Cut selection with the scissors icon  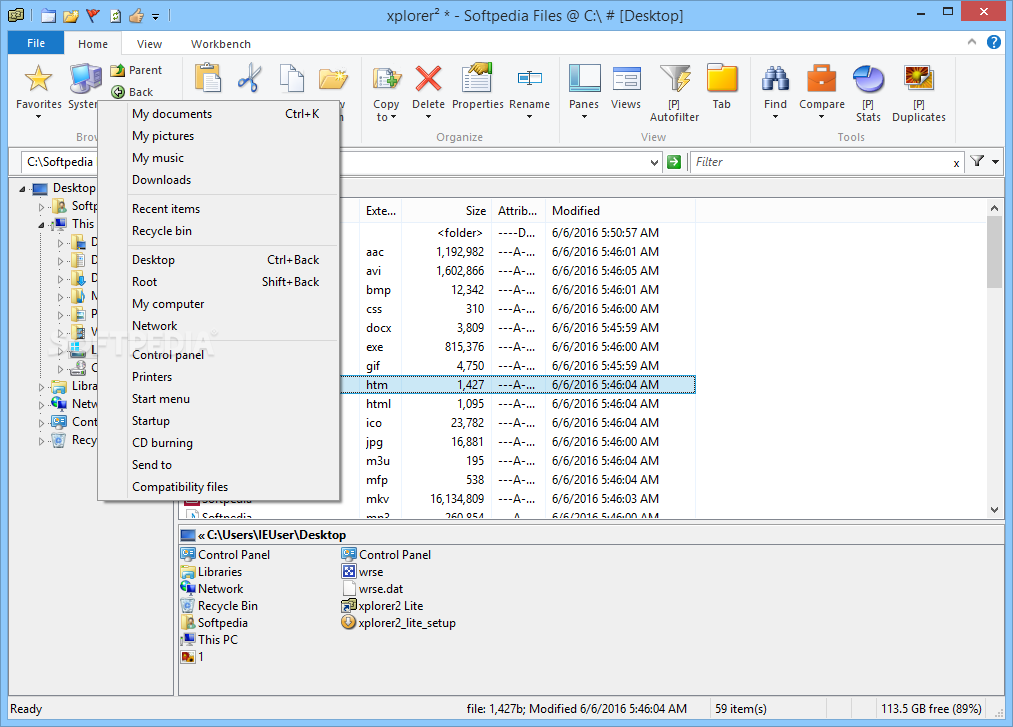[250, 78]
